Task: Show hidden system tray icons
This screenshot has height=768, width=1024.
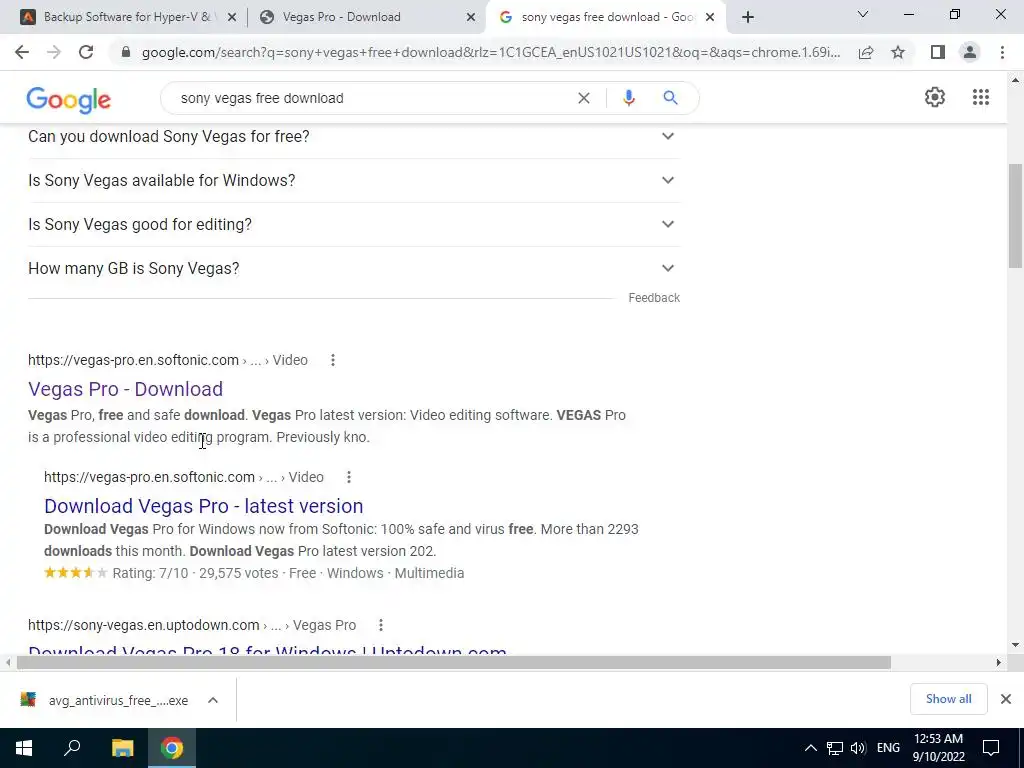Action: click(x=810, y=748)
